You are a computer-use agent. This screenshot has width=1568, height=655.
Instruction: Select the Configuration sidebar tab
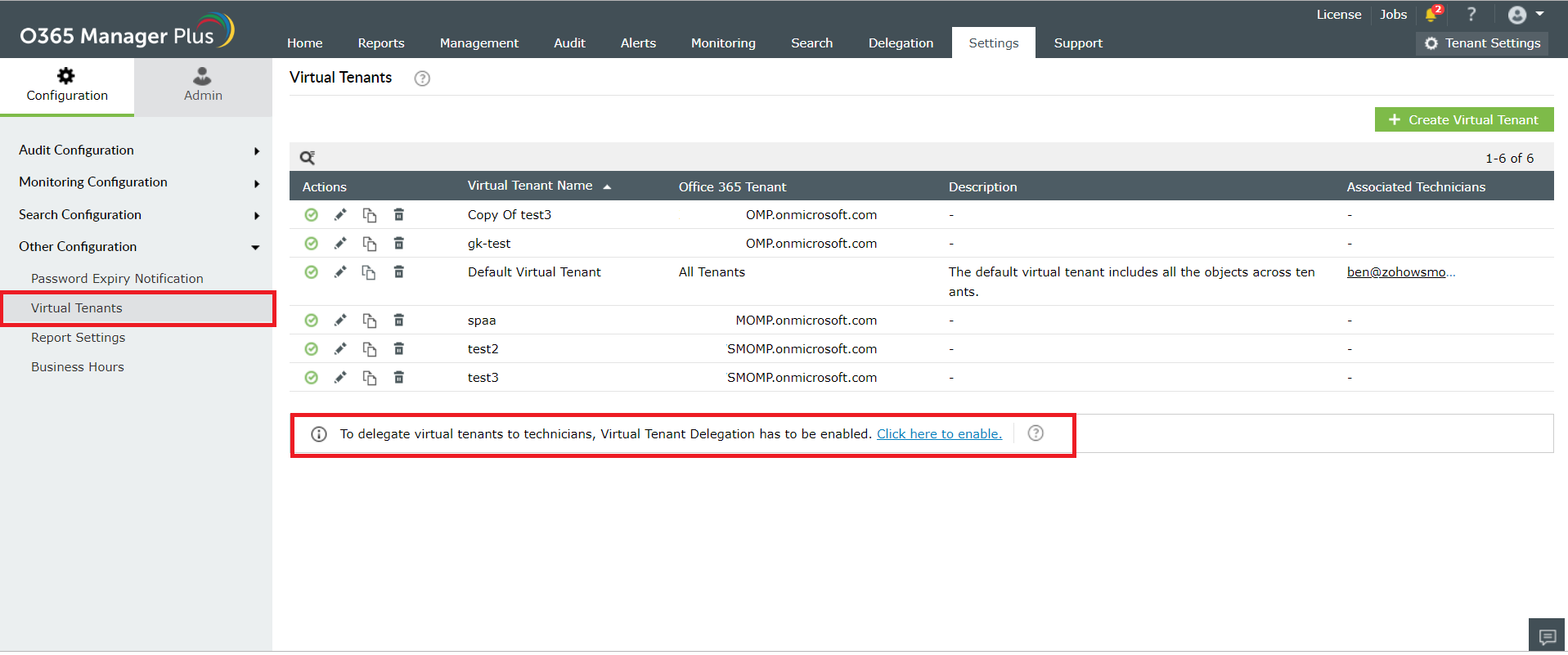[x=67, y=87]
